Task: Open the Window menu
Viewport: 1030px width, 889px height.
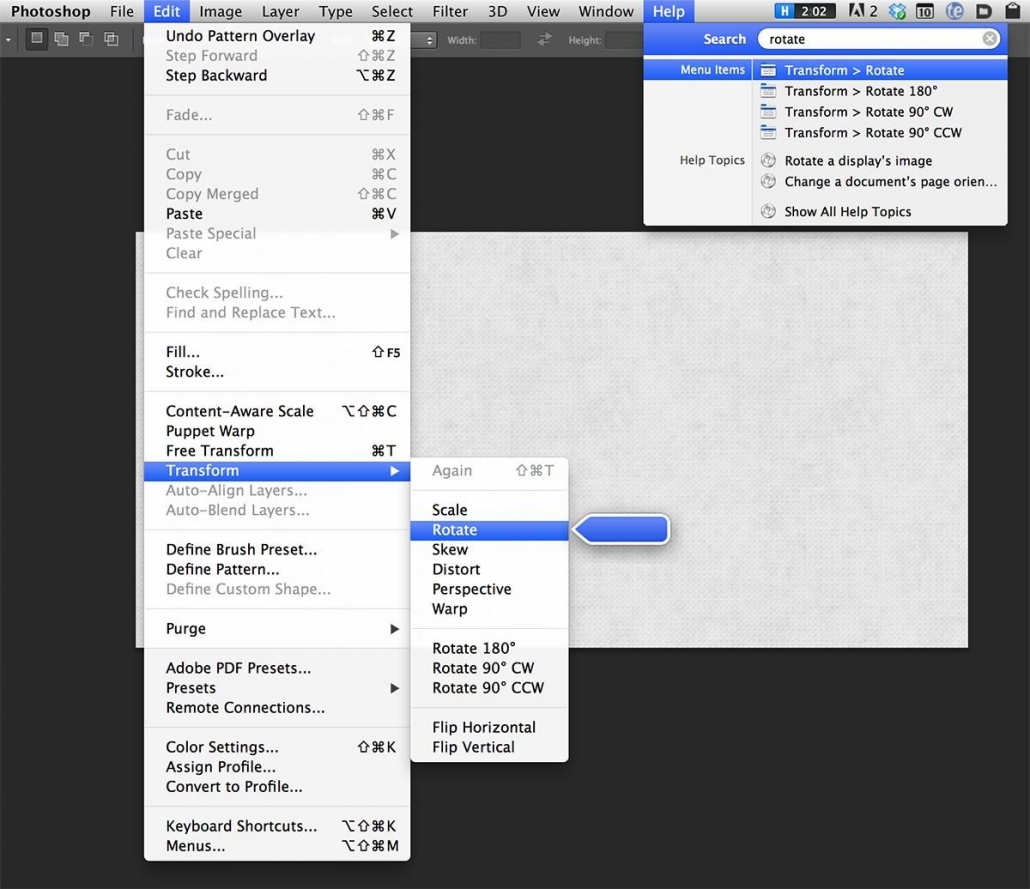Action: click(x=606, y=11)
